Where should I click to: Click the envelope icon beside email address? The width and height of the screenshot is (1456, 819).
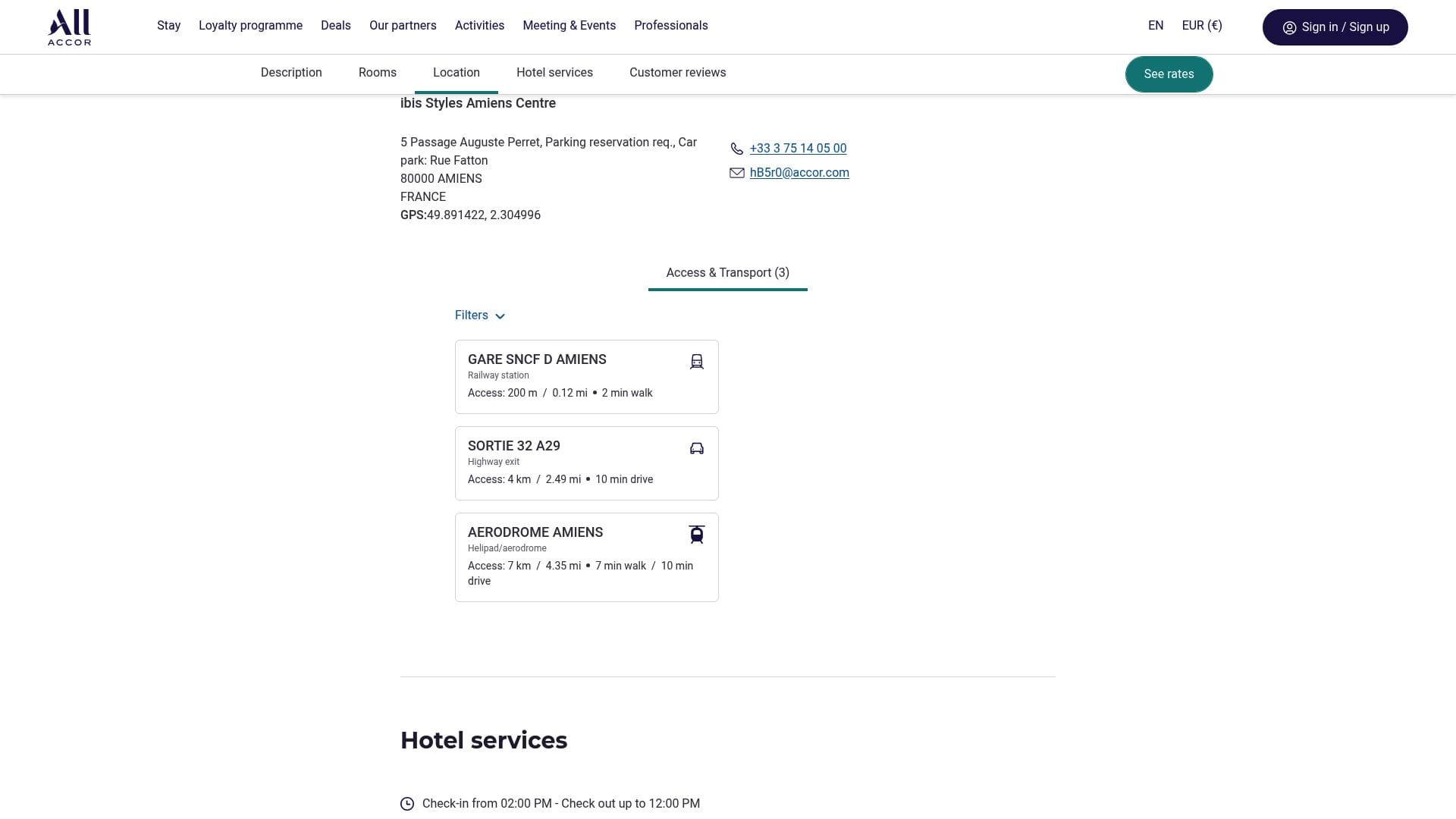tap(736, 173)
